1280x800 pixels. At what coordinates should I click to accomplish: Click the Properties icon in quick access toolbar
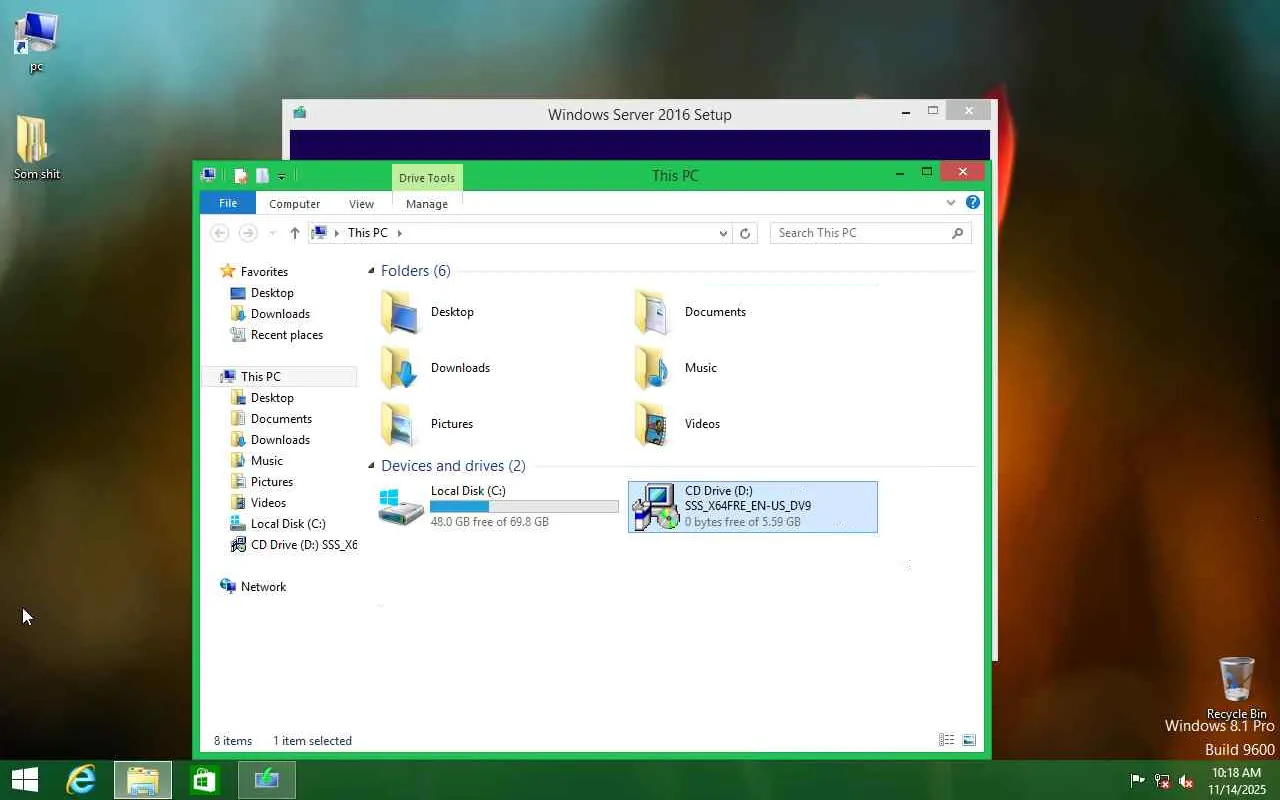pyautogui.click(x=240, y=175)
